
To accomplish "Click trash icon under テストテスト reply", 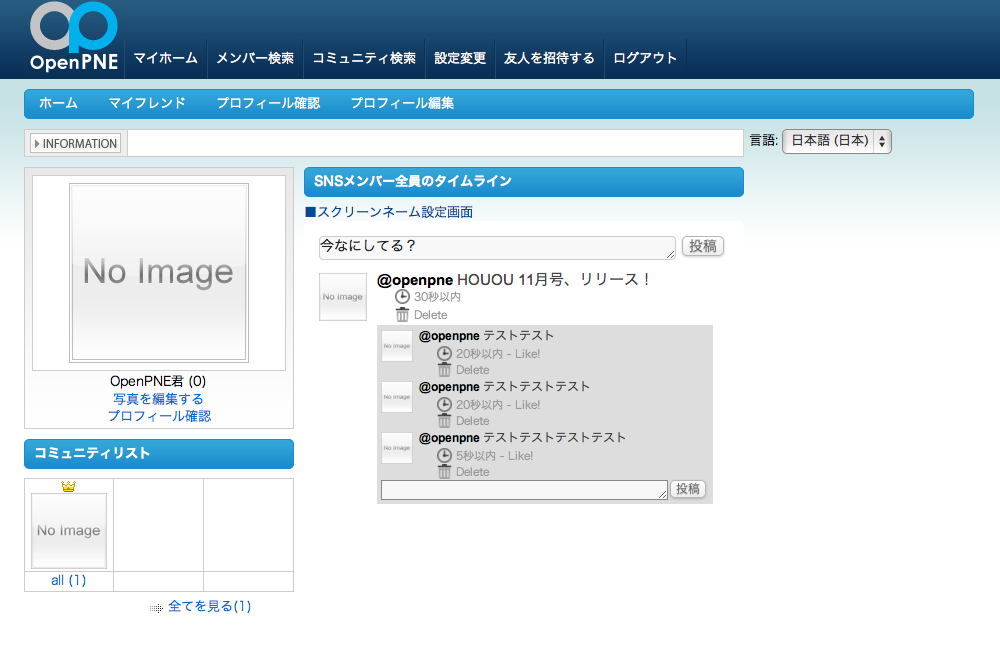I will (444, 370).
